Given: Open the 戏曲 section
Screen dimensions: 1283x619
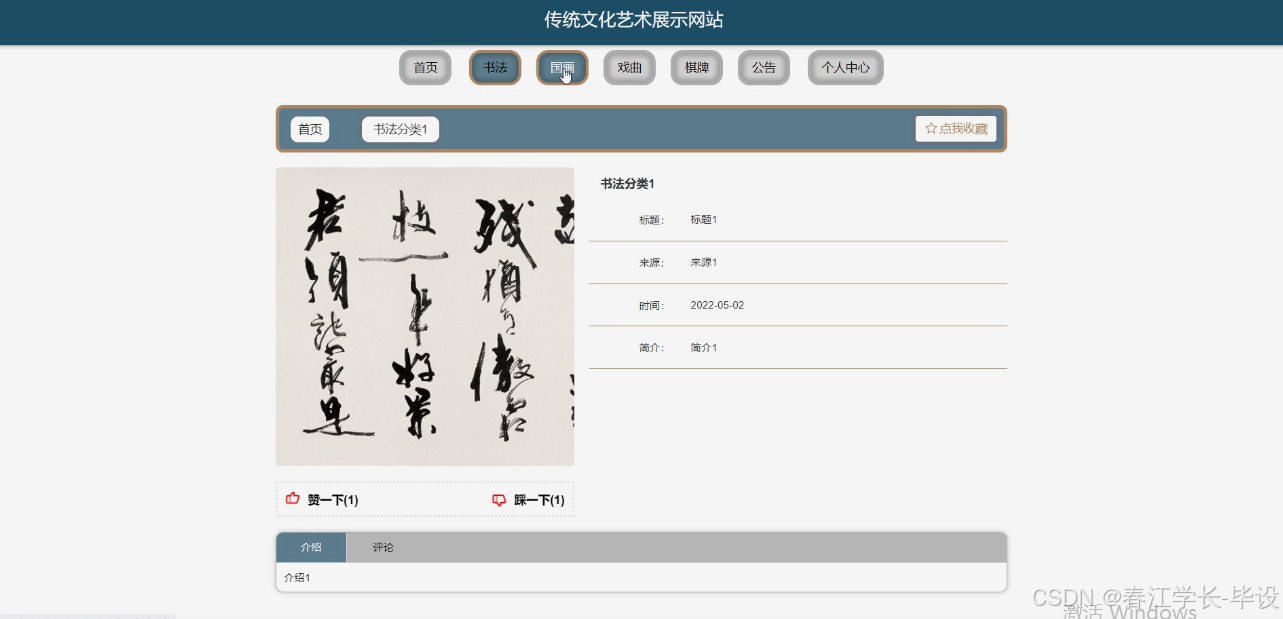Looking at the screenshot, I should tap(629, 68).
